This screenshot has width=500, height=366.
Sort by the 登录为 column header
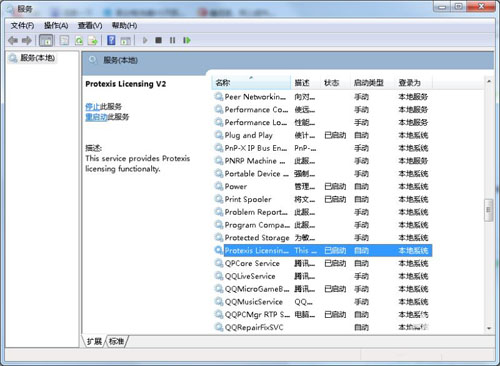coord(413,83)
